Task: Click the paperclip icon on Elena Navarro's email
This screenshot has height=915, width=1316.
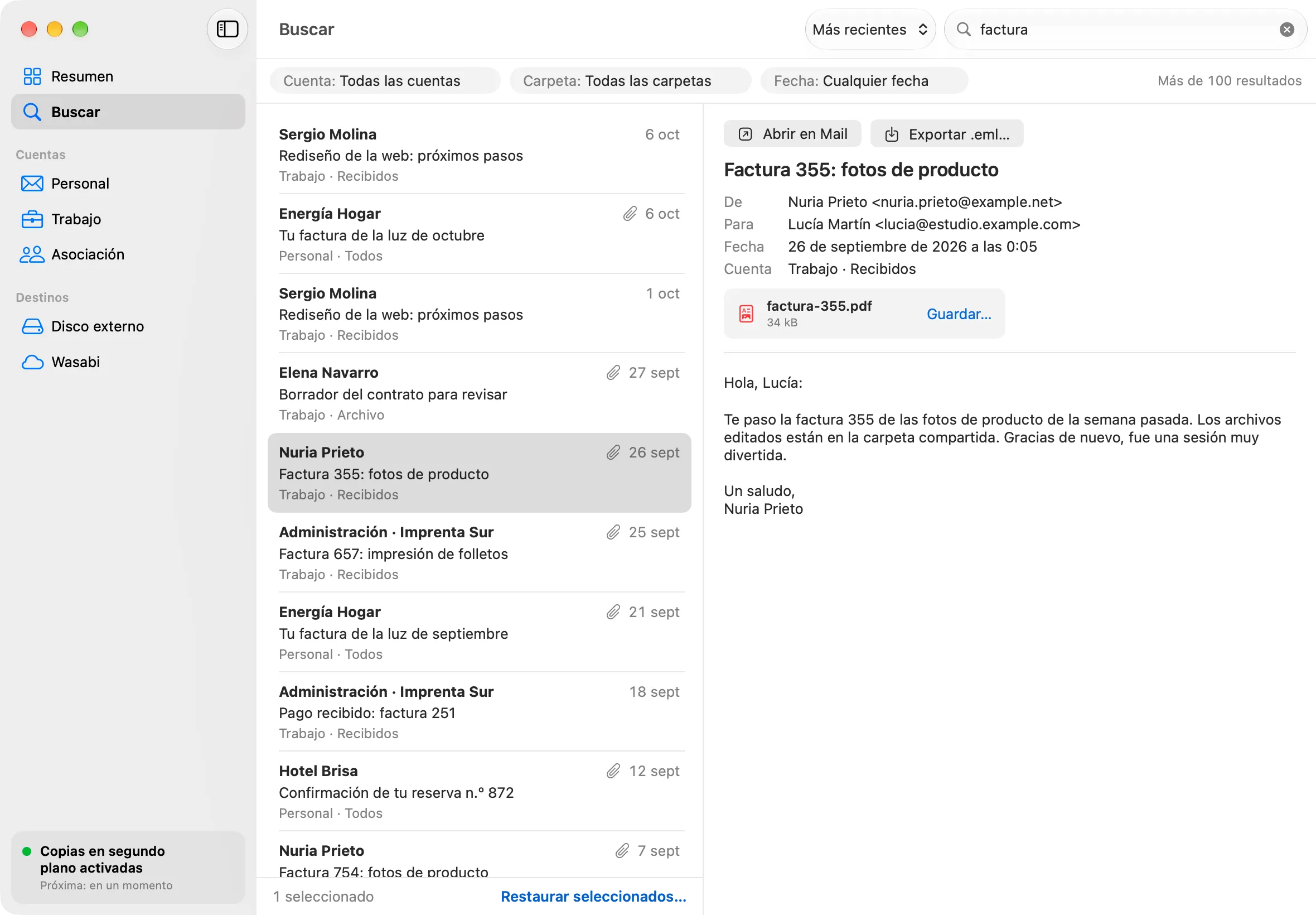Action: click(613, 373)
